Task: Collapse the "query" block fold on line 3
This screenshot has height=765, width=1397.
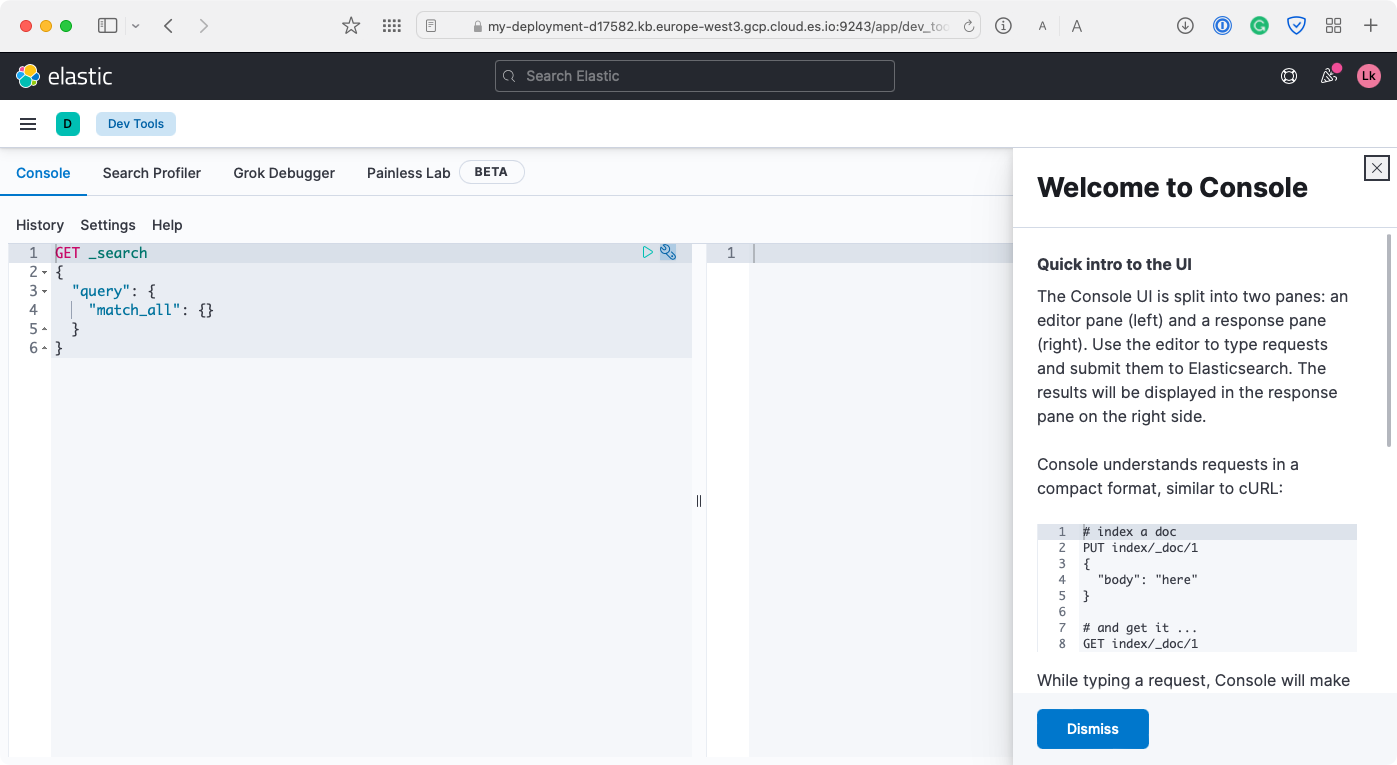Action: (45, 292)
